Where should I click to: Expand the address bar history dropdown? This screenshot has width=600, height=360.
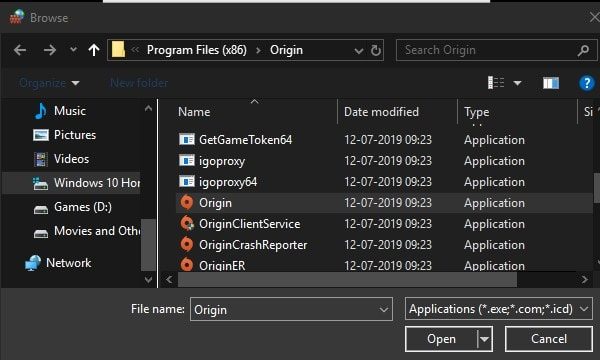(359, 50)
